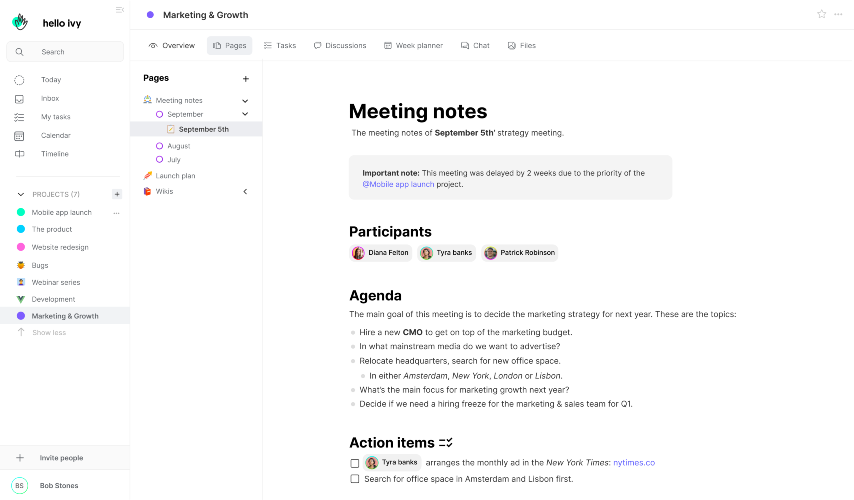The height and width of the screenshot is (500, 854).
Task: Open the more options ellipsis at top right
Action: click(838, 14)
